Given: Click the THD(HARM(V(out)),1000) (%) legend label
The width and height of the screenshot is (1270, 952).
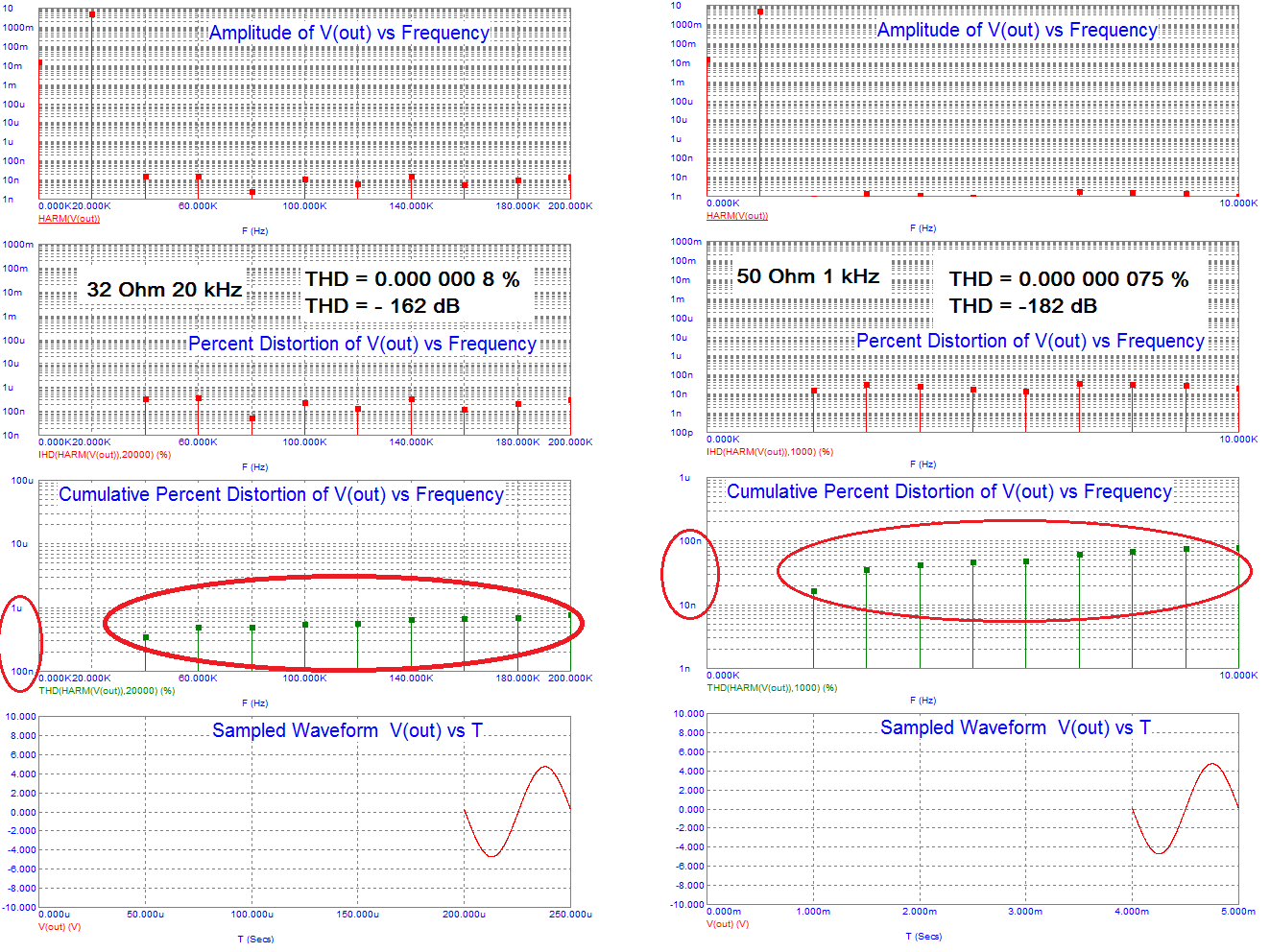Looking at the screenshot, I should pos(772,688).
